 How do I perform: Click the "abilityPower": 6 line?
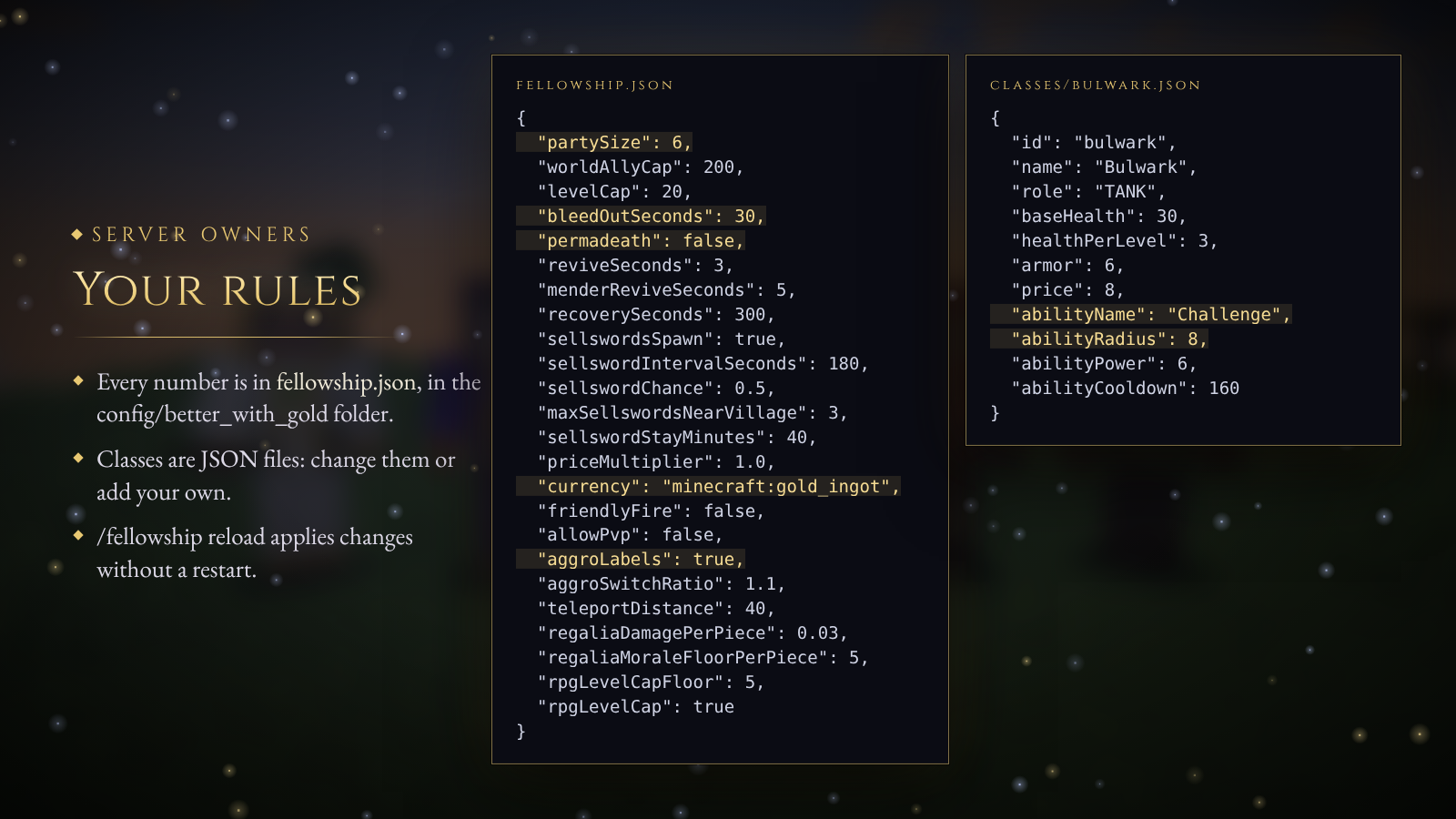coord(1105,364)
